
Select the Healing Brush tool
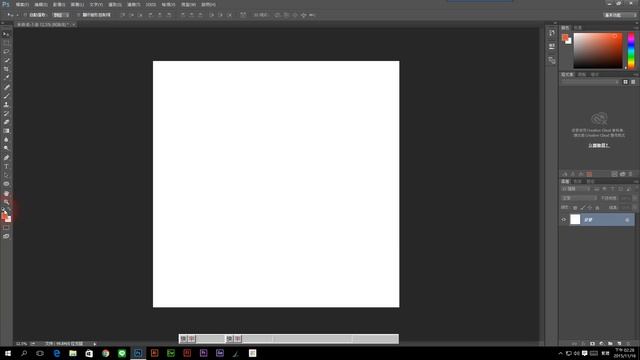point(6,87)
